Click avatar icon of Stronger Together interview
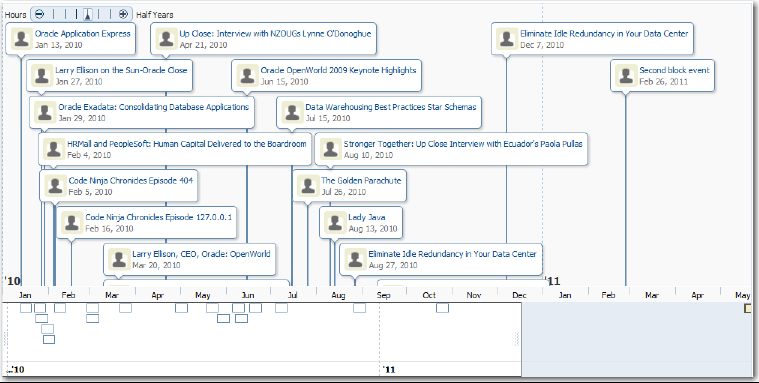This screenshot has width=759, height=383. click(331, 149)
